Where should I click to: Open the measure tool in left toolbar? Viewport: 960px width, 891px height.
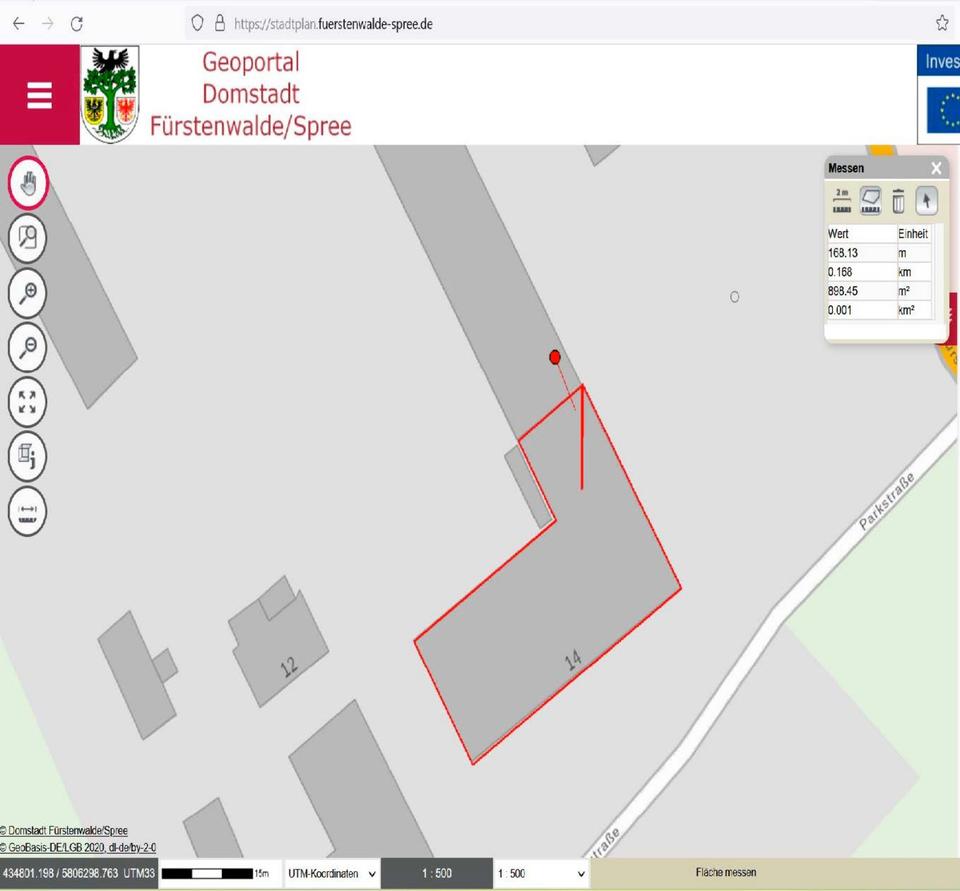click(x=28, y=512)
